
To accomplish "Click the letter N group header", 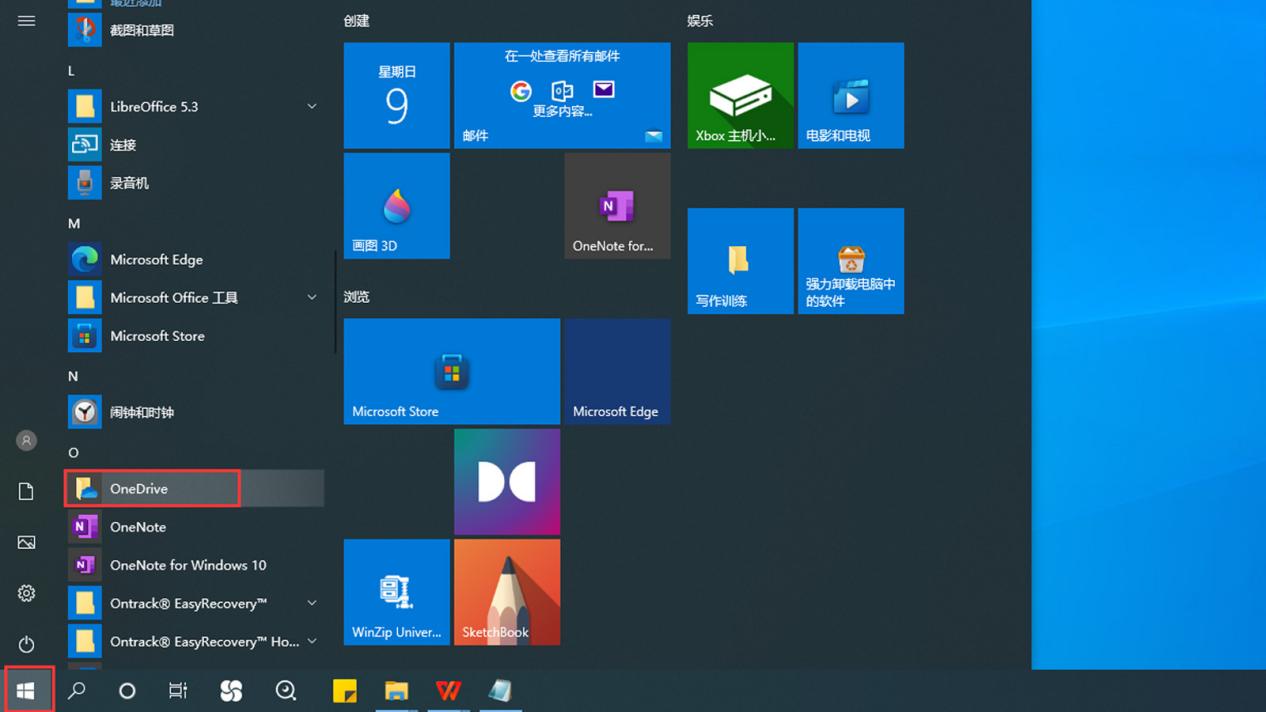I will [x=73, y=376].
